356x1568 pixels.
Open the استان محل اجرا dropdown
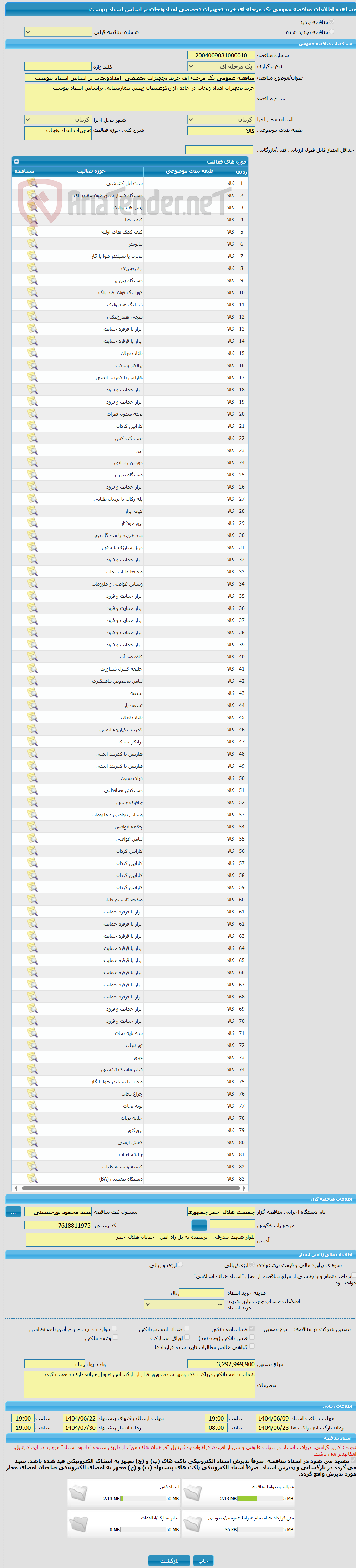tap(221, 120)
